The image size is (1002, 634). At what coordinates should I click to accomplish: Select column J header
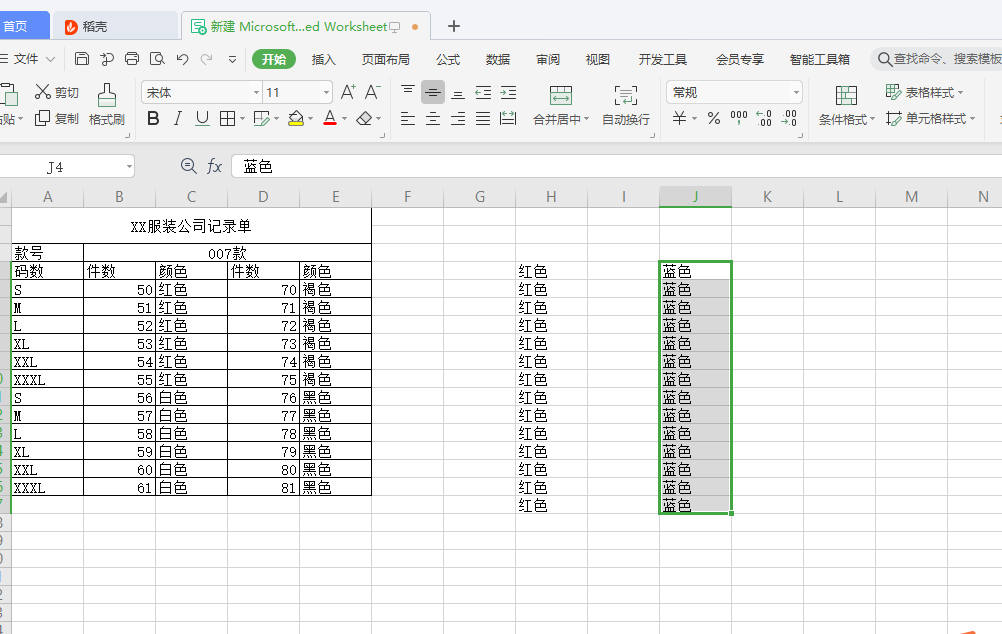[695, 197]
